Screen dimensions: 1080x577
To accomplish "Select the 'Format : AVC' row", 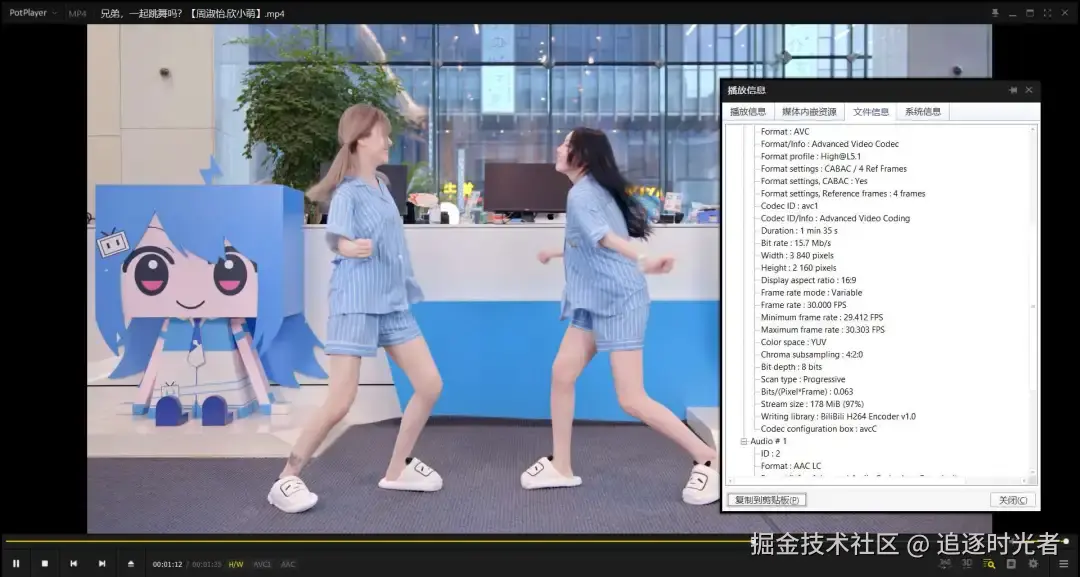I will click(785, 132).
